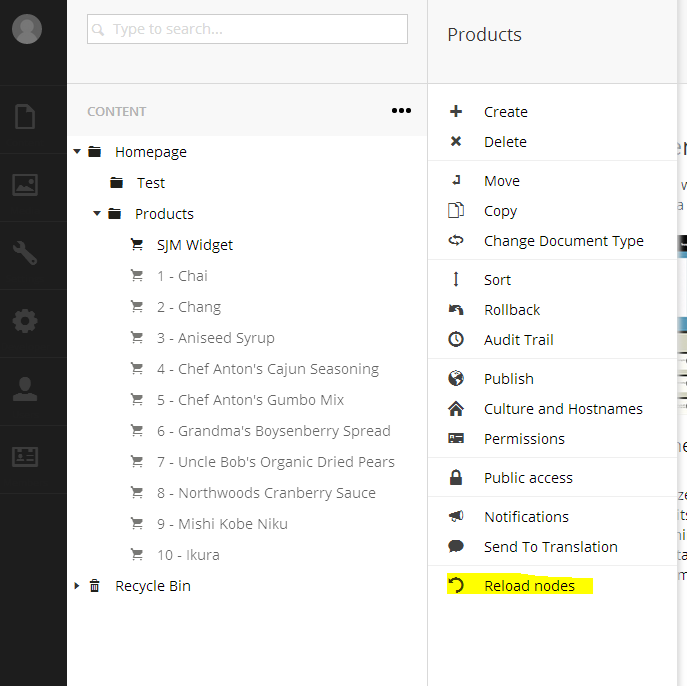This screenshot has height=686, width=687.
Task: Collapse the Products tree node arrow
Action: 97,214
